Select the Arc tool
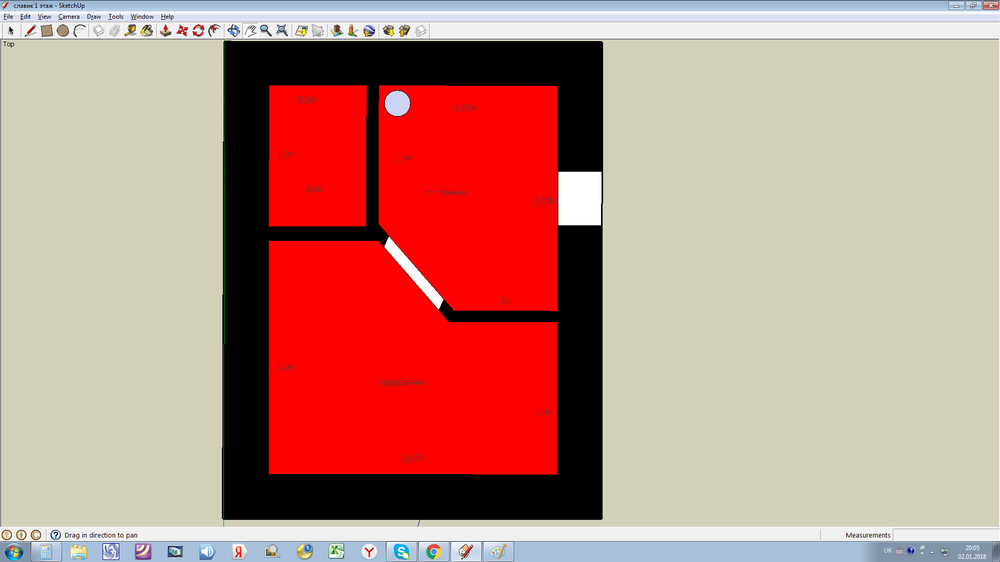1000x562 pixels. 79,31
